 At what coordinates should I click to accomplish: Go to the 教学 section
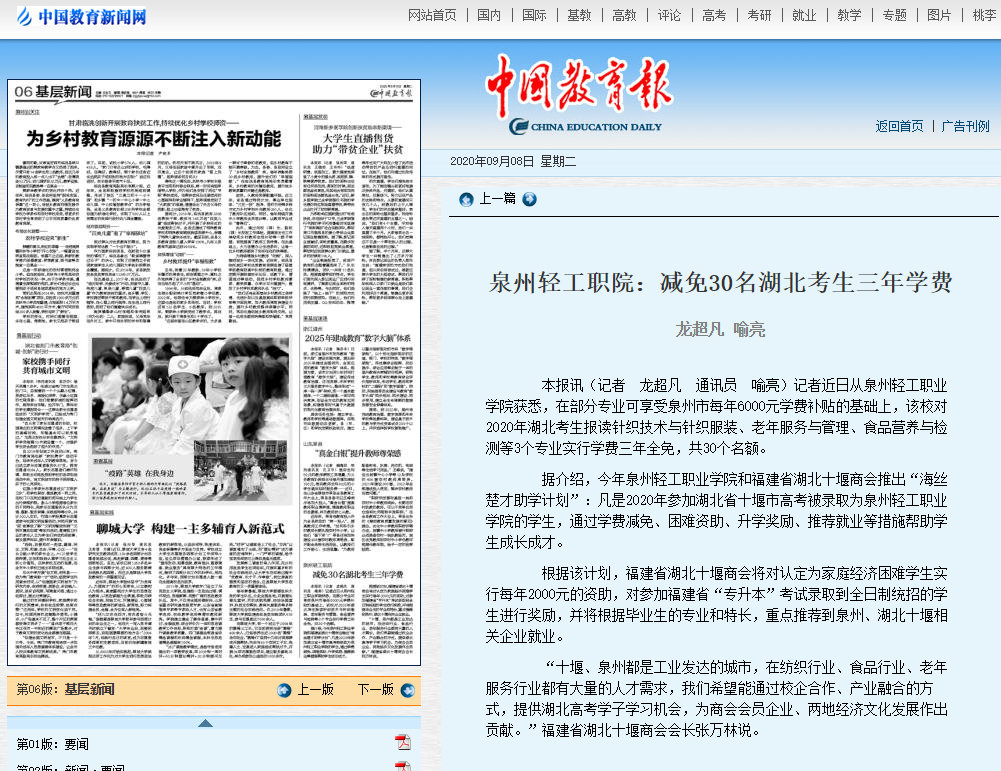tap(849, 15)
